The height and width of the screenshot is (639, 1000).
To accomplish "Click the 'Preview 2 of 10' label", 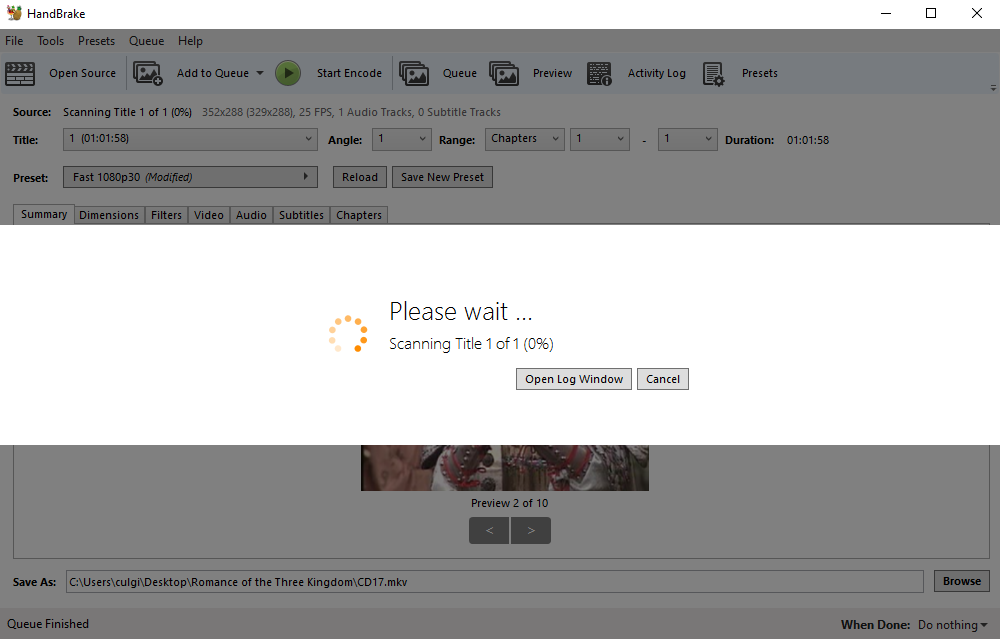I will [510, 503].
